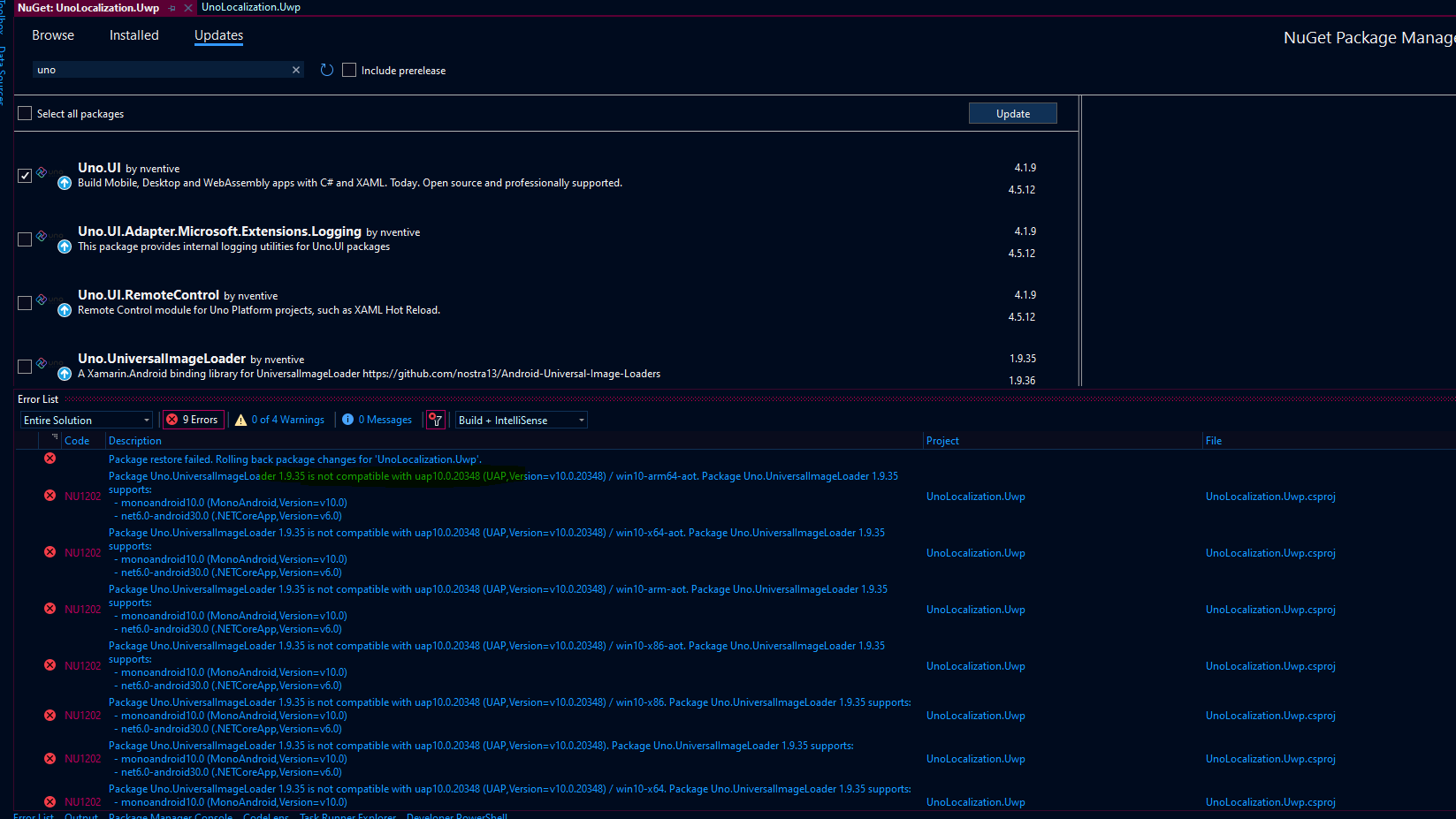This screenshot has height=819, width=1456.
Task: Sort by the Code column header
Action: click(77, 441)
